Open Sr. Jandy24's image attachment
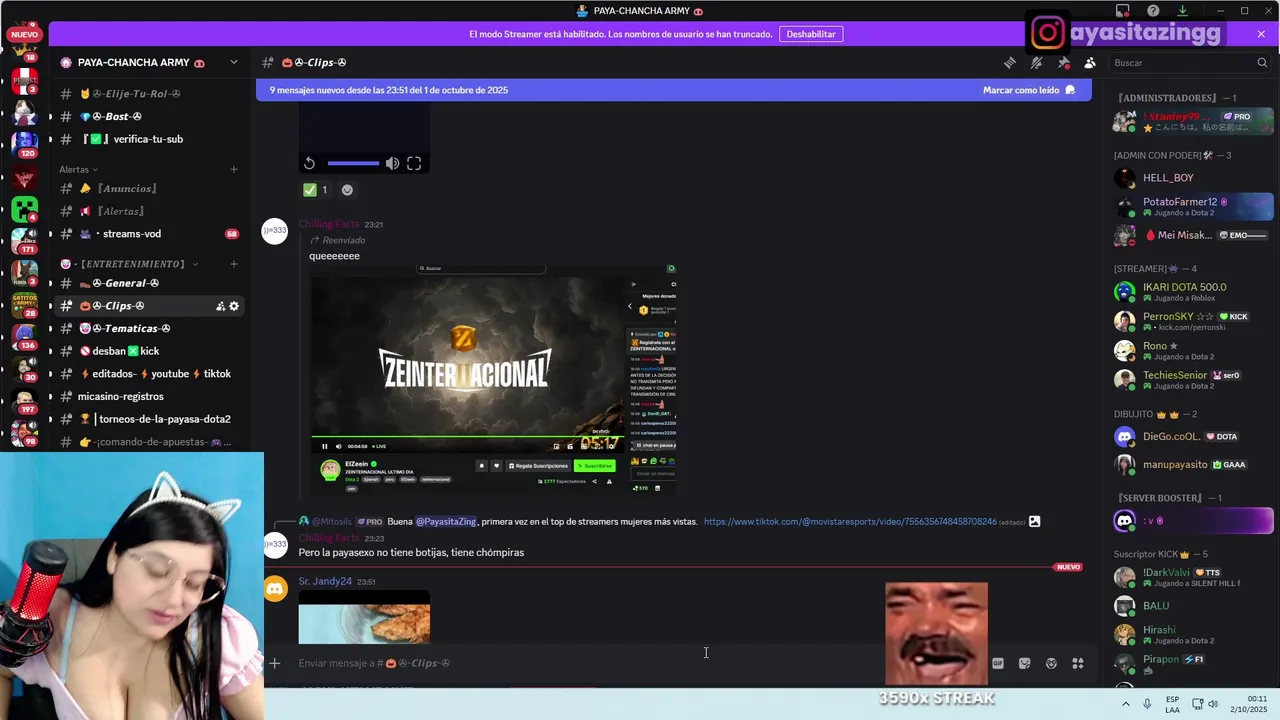Screen dimensions: 1280x720 pos(364,617)
